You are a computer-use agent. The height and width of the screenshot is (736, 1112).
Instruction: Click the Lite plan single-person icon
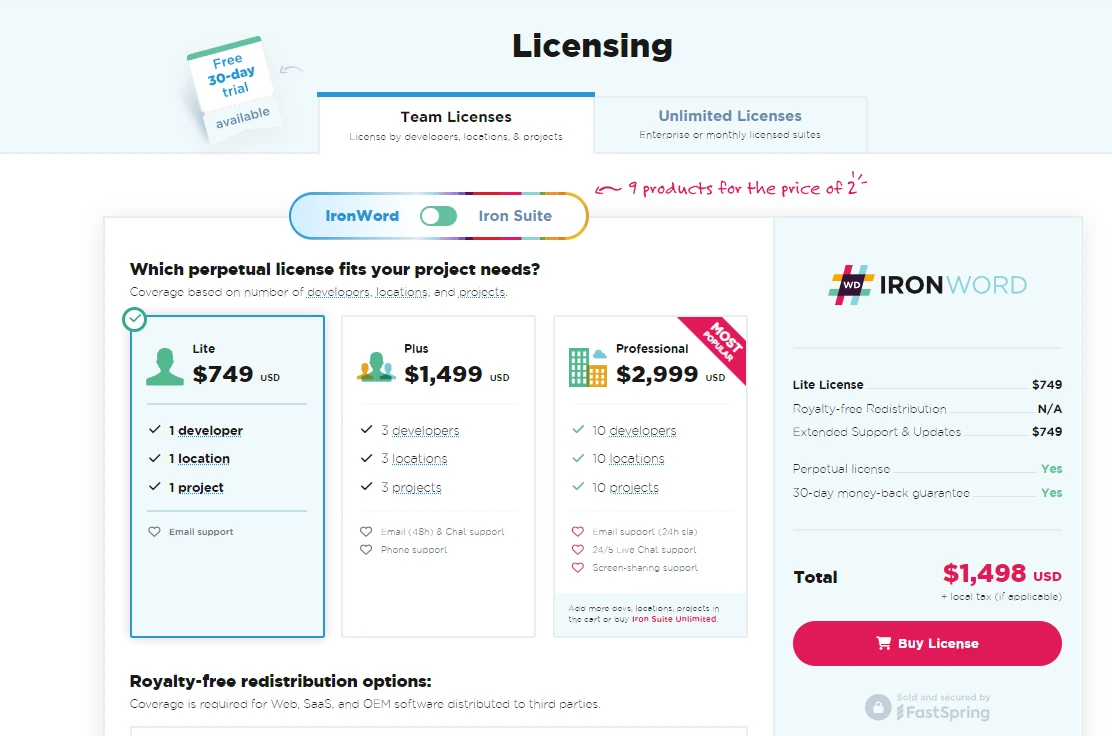(165, 366)
